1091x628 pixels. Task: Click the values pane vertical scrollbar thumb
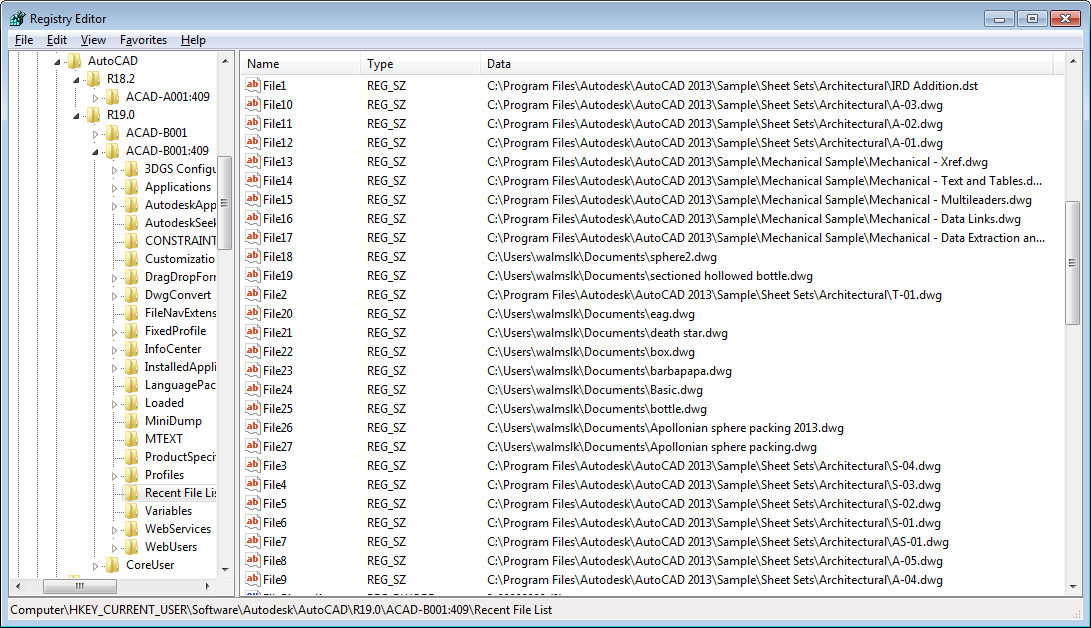(1073, 260)
